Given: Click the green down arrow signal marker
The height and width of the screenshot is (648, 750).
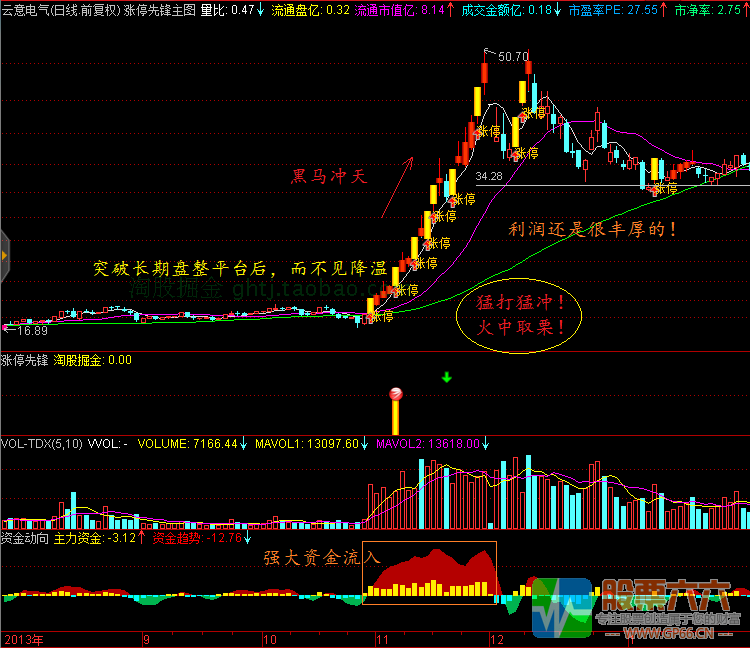Looking at the screenshot, I should tap(446, 378).
